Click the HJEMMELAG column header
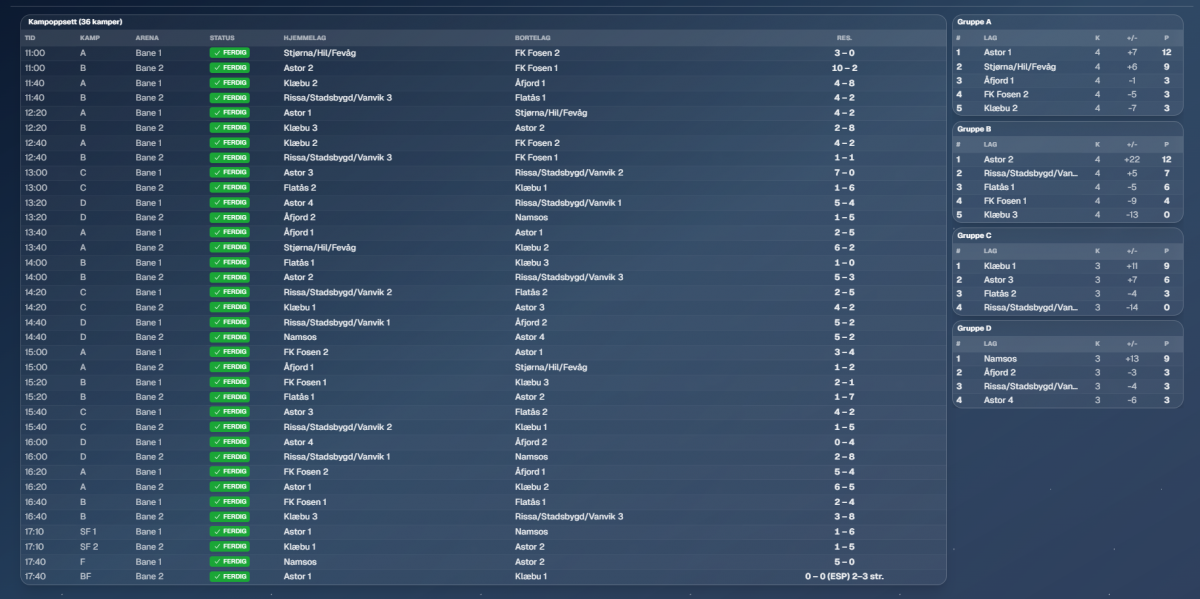 coord(302,38)
